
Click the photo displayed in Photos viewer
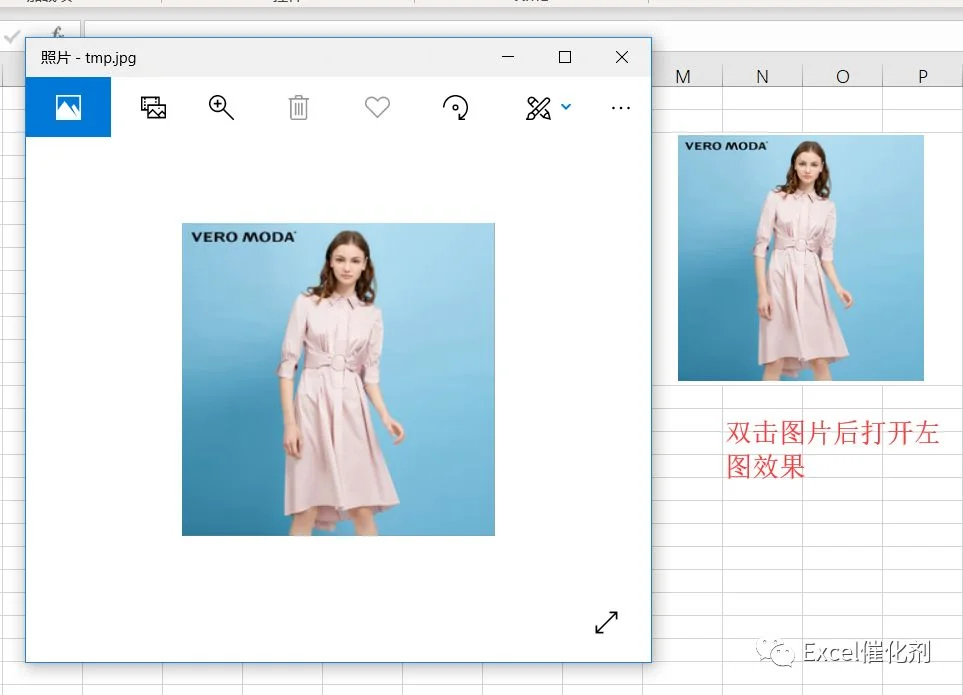pos(338,379)
